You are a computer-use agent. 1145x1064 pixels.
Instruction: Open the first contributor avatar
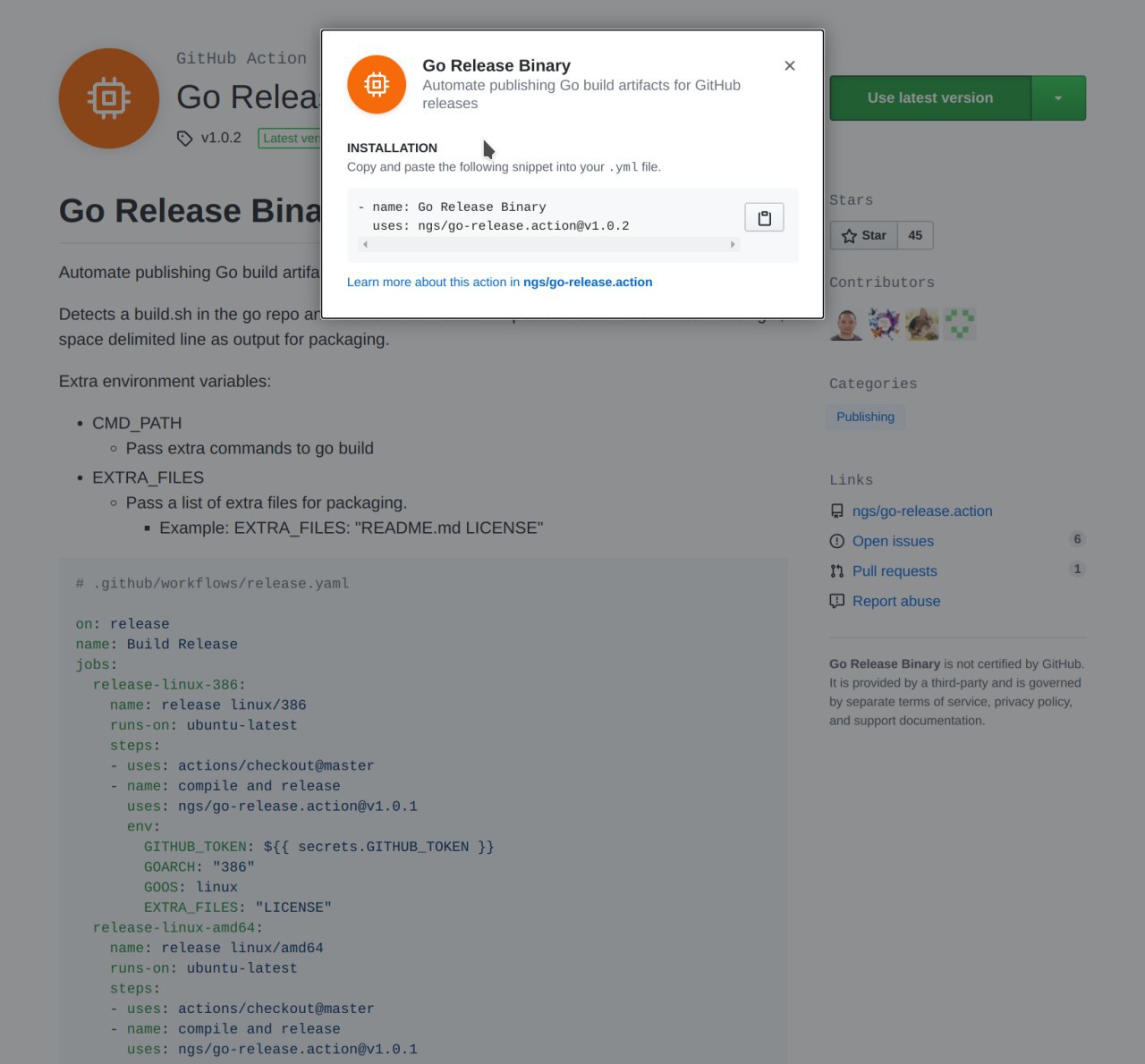pos(846,324)
